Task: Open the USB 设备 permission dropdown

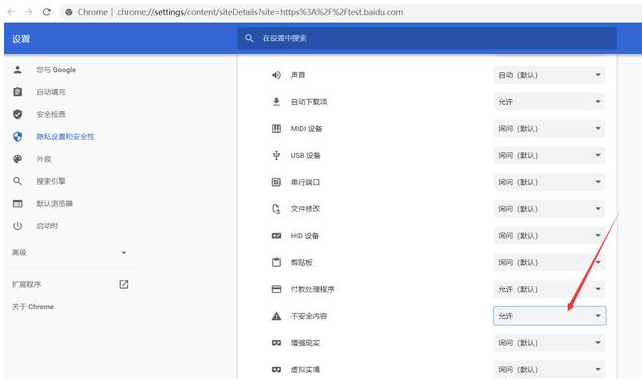Action: pos(549,155)
